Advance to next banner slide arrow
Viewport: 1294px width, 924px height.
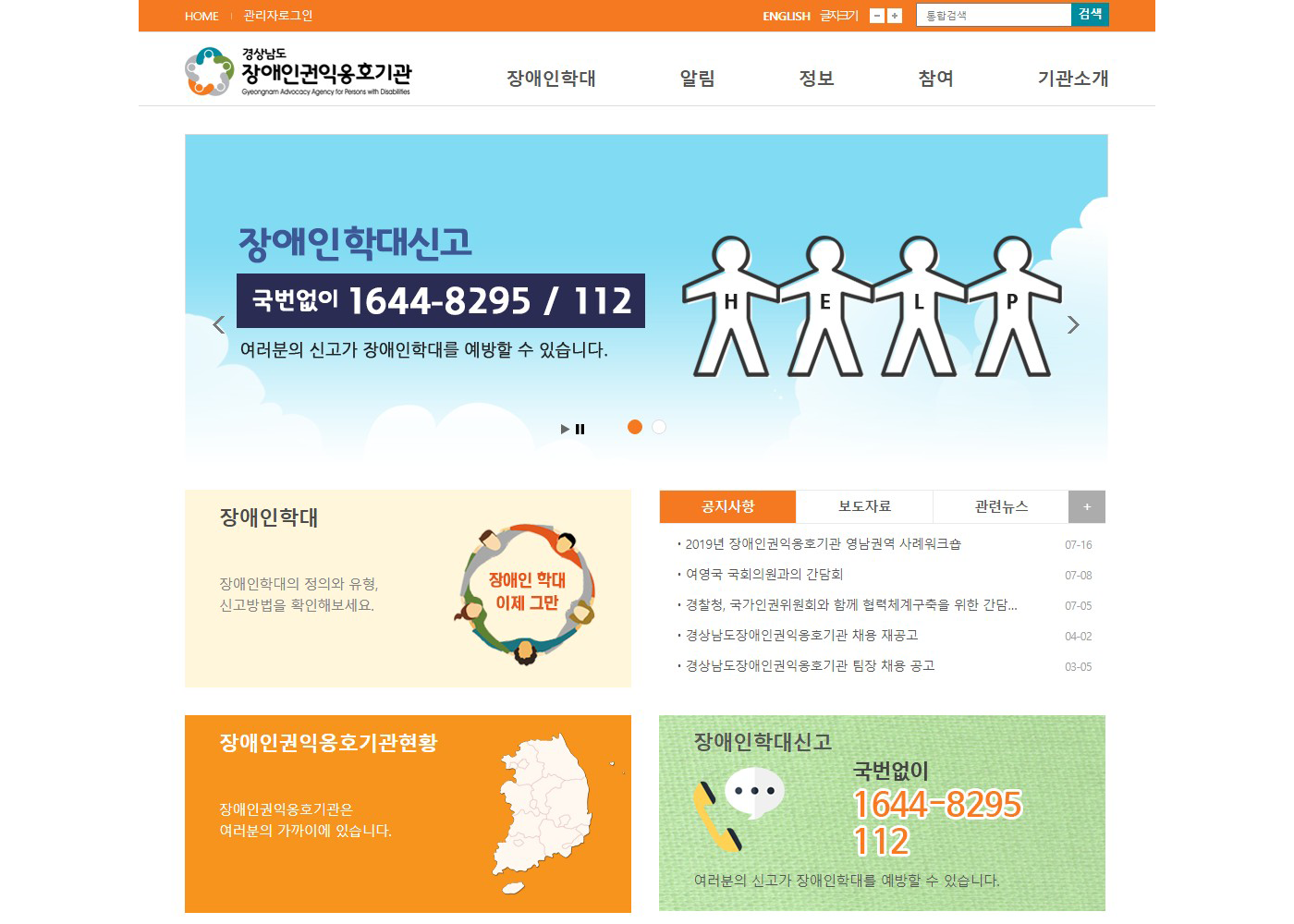click(x=1073, y=324)
